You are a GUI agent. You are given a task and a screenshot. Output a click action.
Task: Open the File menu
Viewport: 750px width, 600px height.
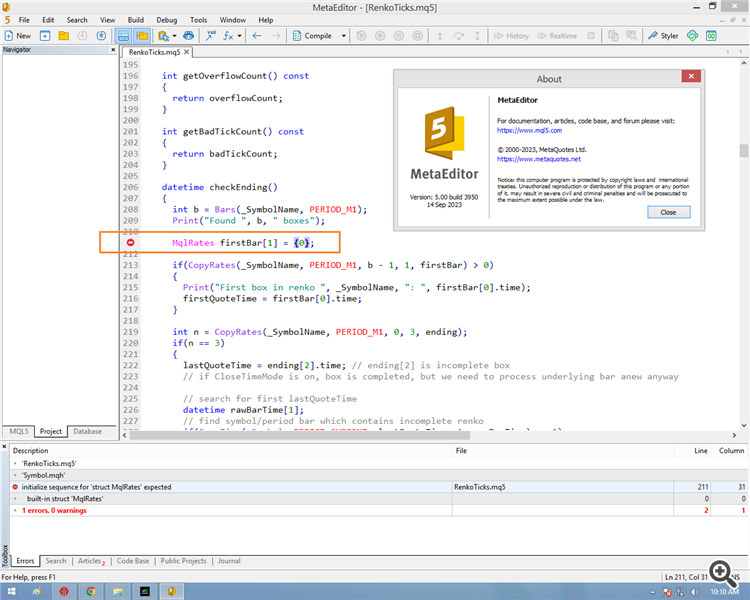click(24, 20)
